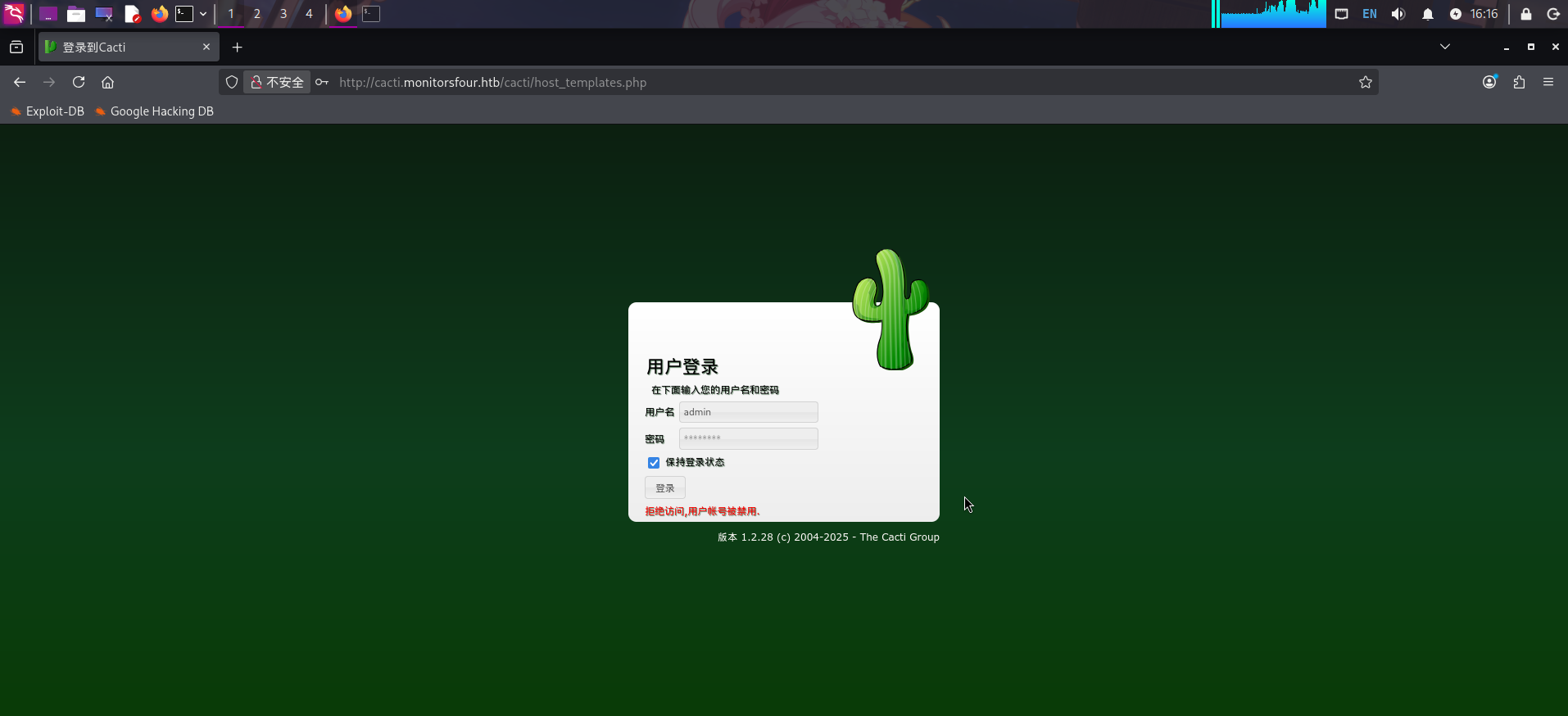Close the 登录到Cacti tab

[x=206, y=47]
